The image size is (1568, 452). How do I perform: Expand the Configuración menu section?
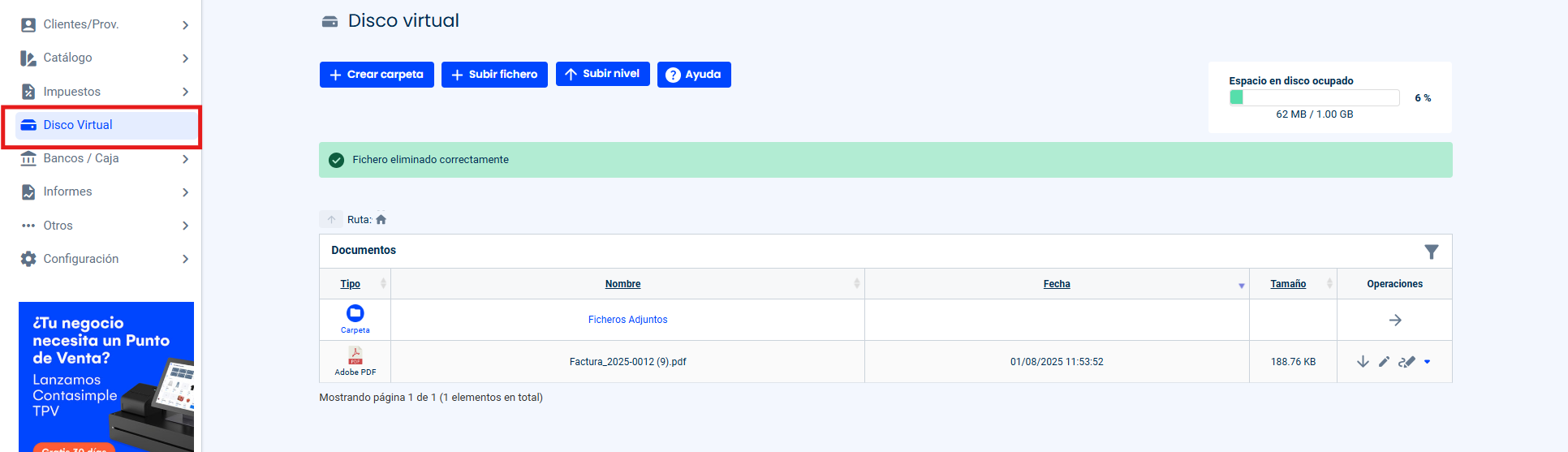click(106, 259)
